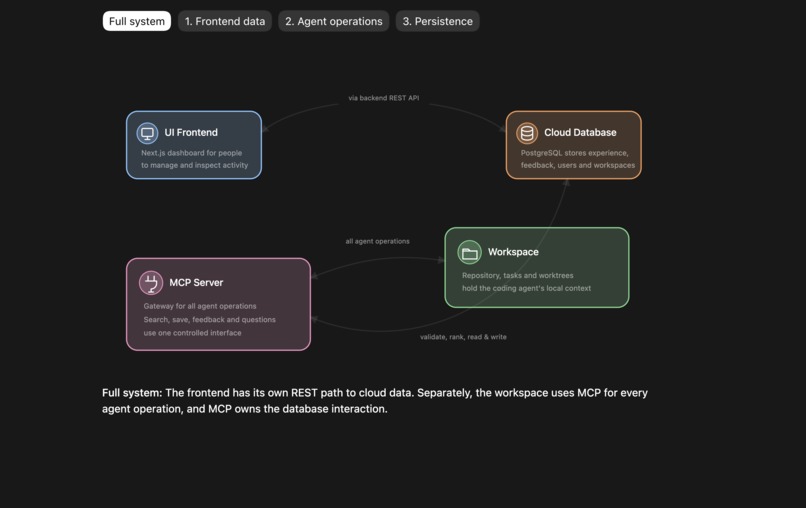Viewport: 806px width, 508px height.
Task: Click the MCP Server plug icon
Action: 151,283
